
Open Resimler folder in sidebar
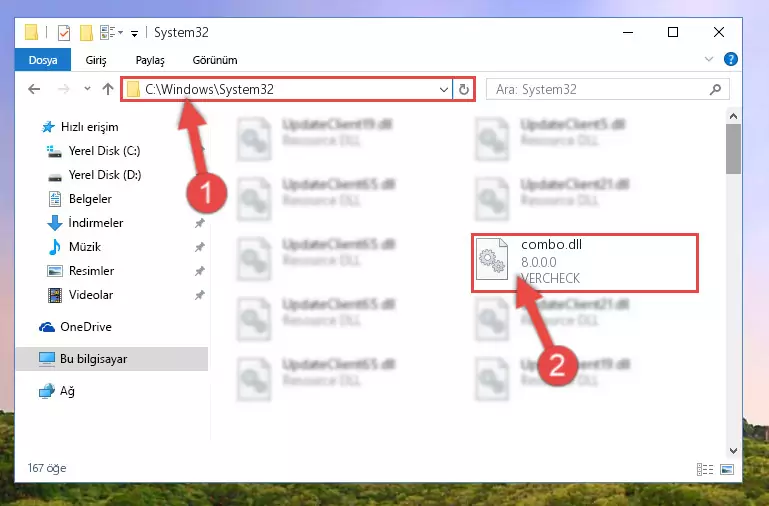pyautogui.click(x=80, y=271)
